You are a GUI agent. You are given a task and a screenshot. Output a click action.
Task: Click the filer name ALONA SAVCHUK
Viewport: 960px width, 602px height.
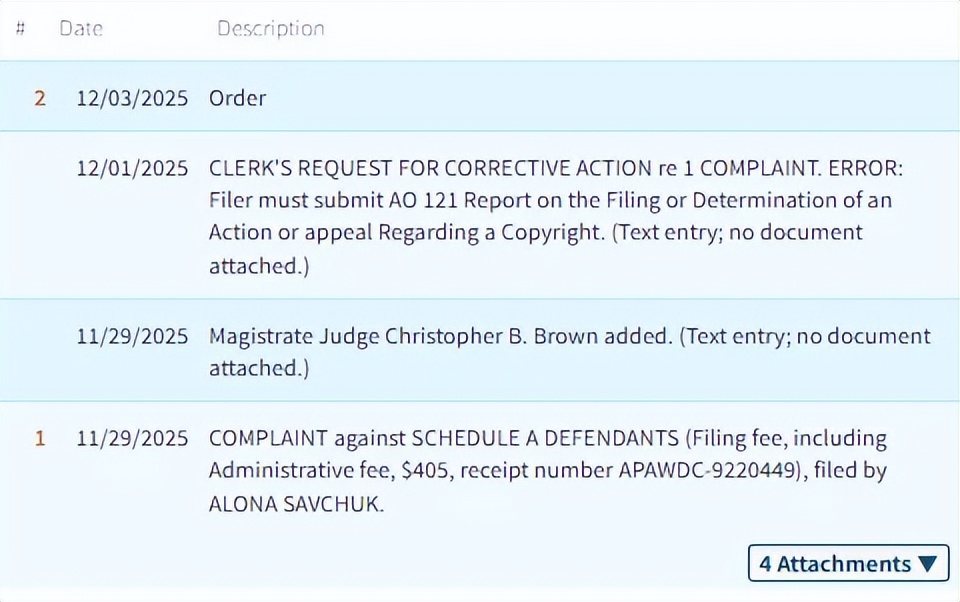tap(296, 504)
